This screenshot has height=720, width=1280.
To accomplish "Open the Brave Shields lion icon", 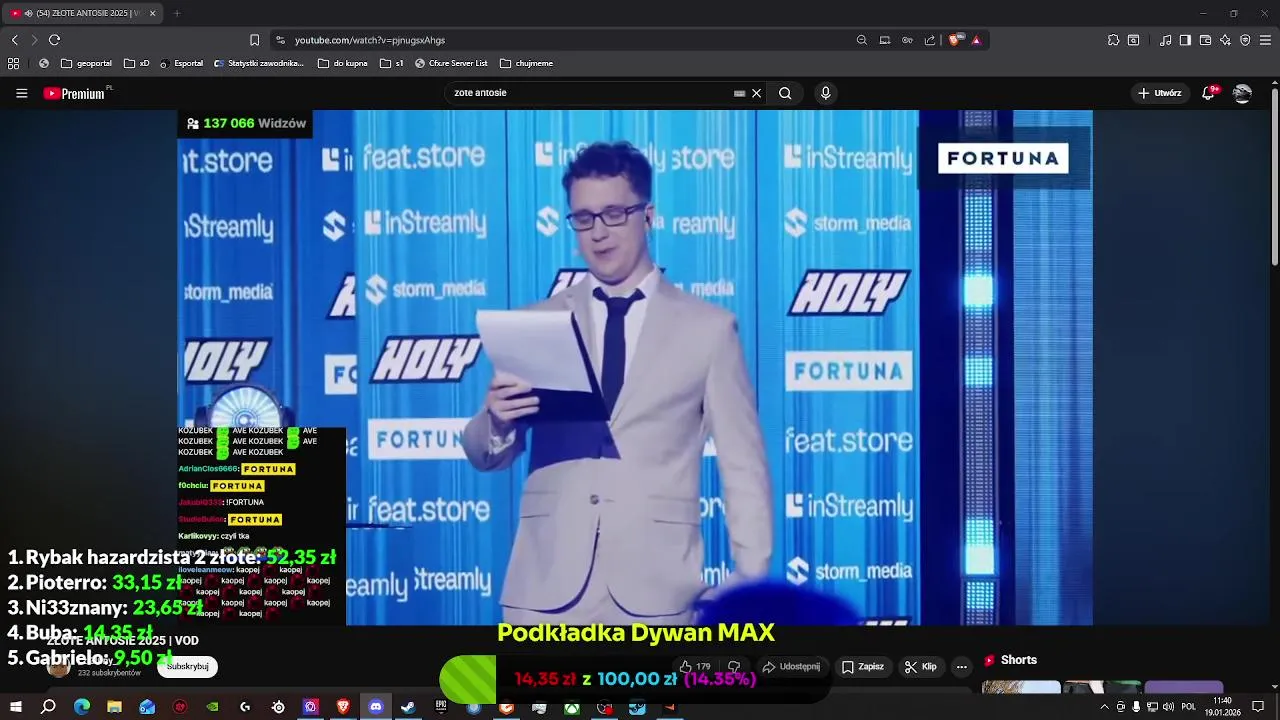I will (x=955, y=40).
